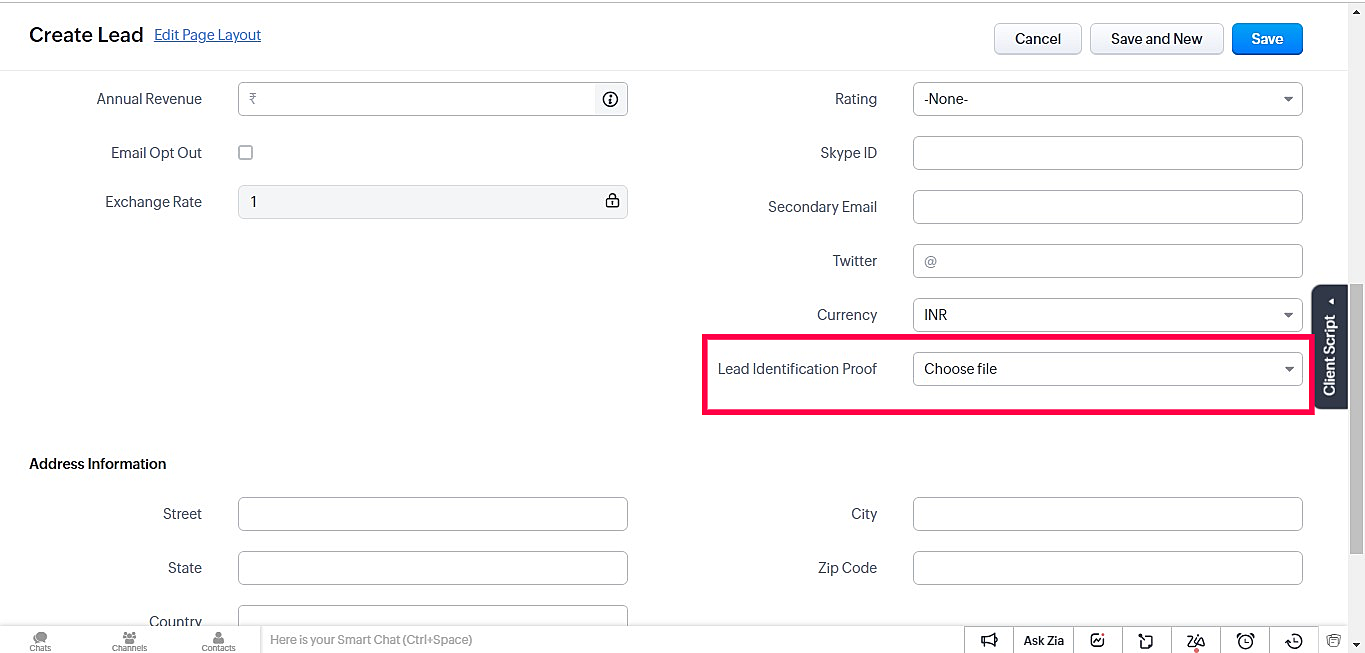Click the Annual Revenue info icon
The image size is (1365, 653).
pos(610,99)
